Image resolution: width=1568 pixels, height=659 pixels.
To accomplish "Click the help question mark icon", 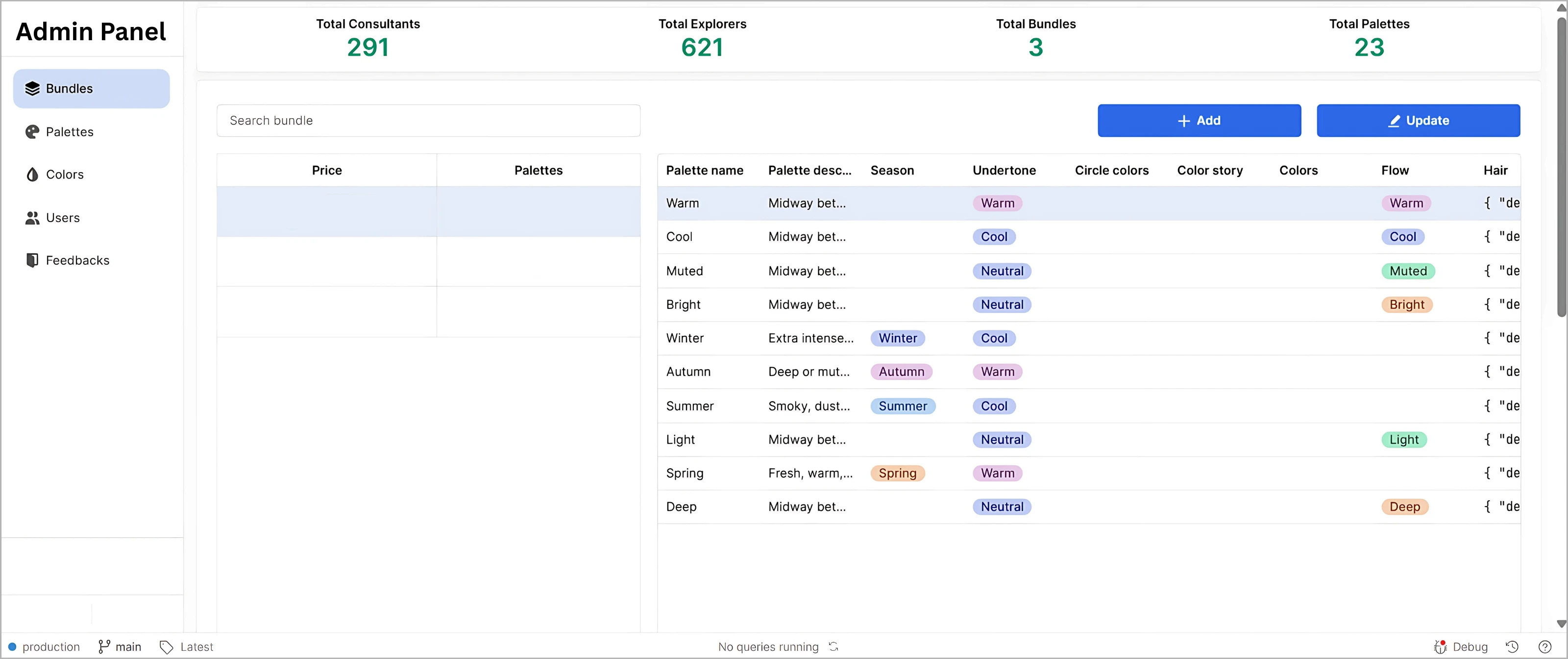I will pyautogui.click(x=1545, y=647).
